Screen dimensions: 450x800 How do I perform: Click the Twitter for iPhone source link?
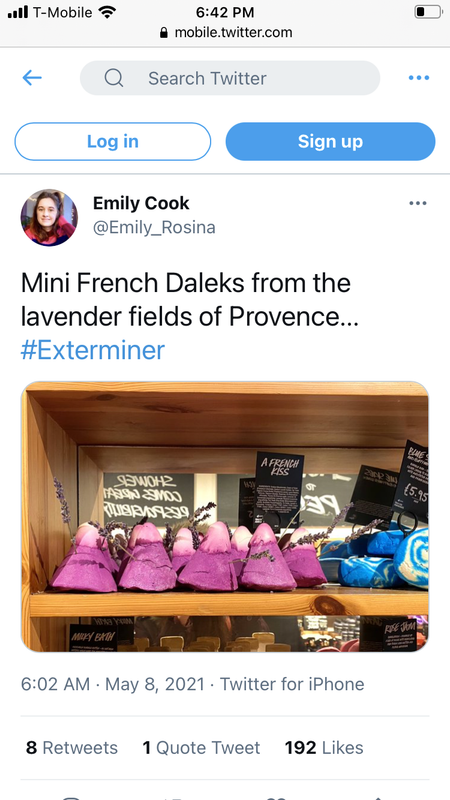pos(292,684)
